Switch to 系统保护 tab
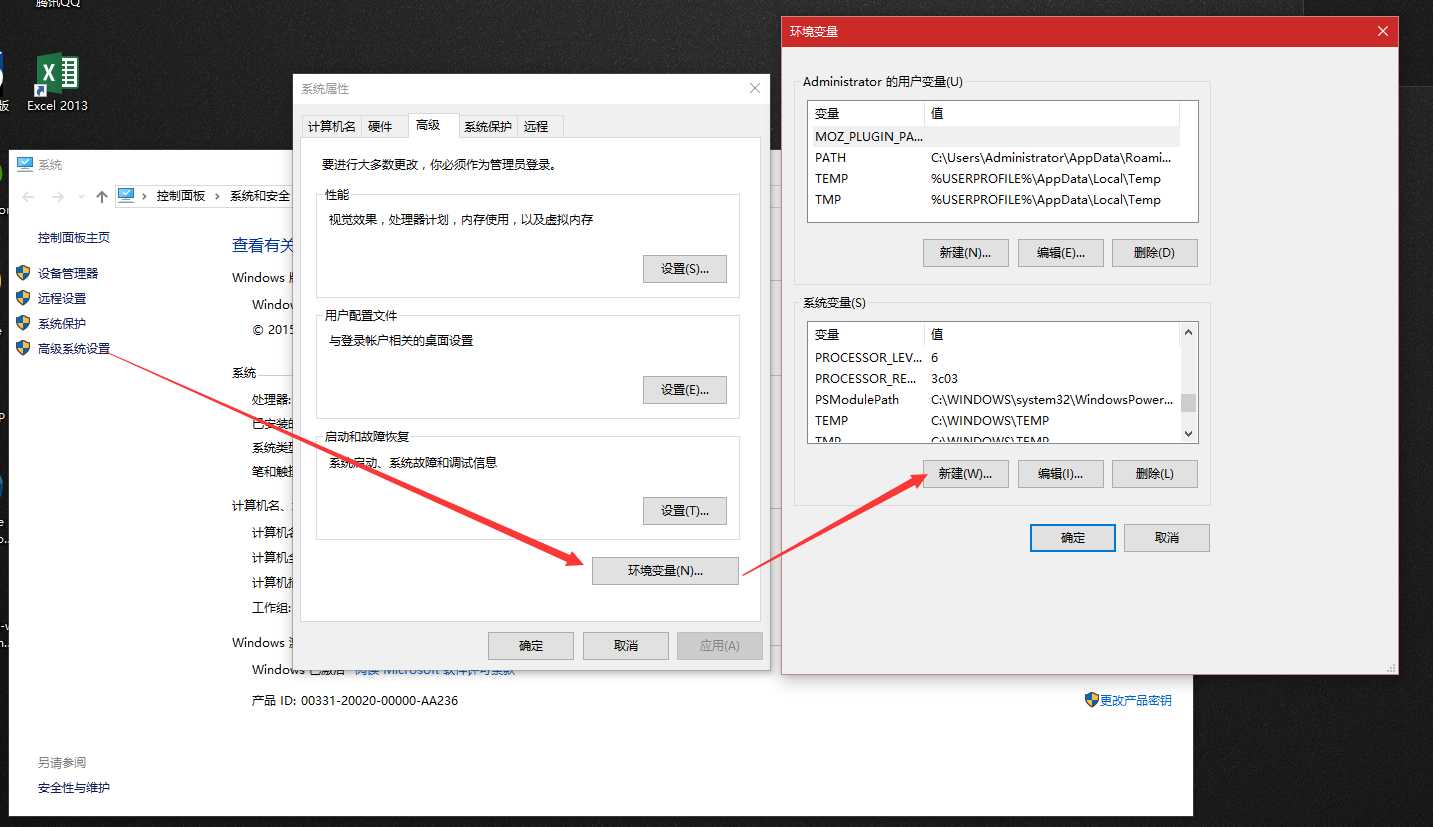Viewport: 1433px width, 827px height. (488, 126)
